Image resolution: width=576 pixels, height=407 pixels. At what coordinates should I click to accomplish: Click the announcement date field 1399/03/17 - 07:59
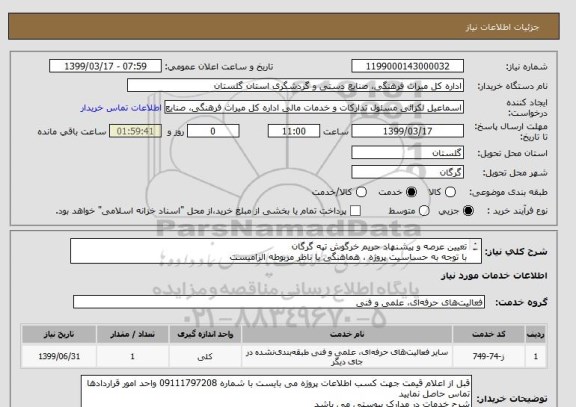105,66
